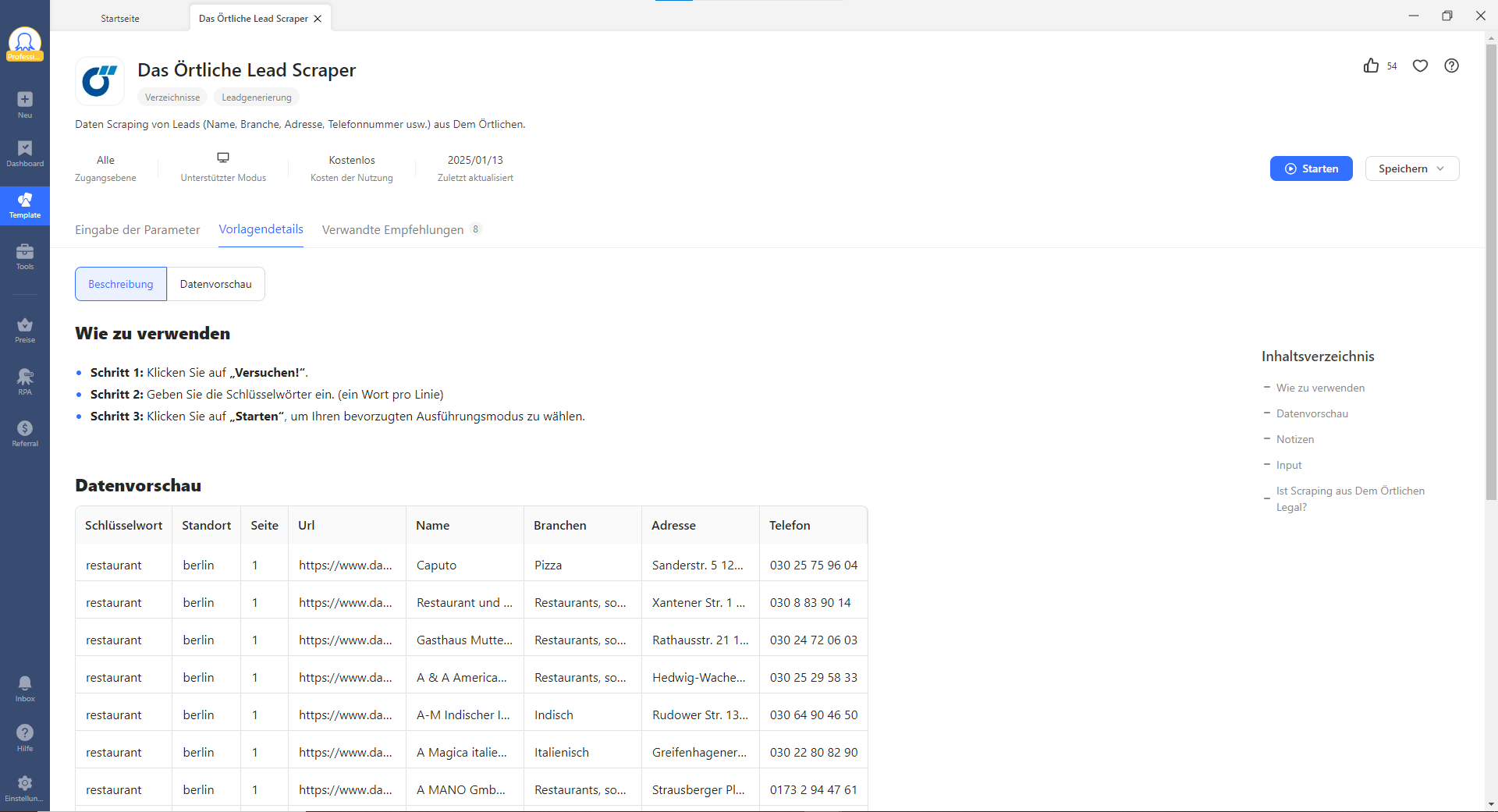The image size is (1498, 812).
Task: Open the Referral sidebar icon
Action: click(25, 434)
